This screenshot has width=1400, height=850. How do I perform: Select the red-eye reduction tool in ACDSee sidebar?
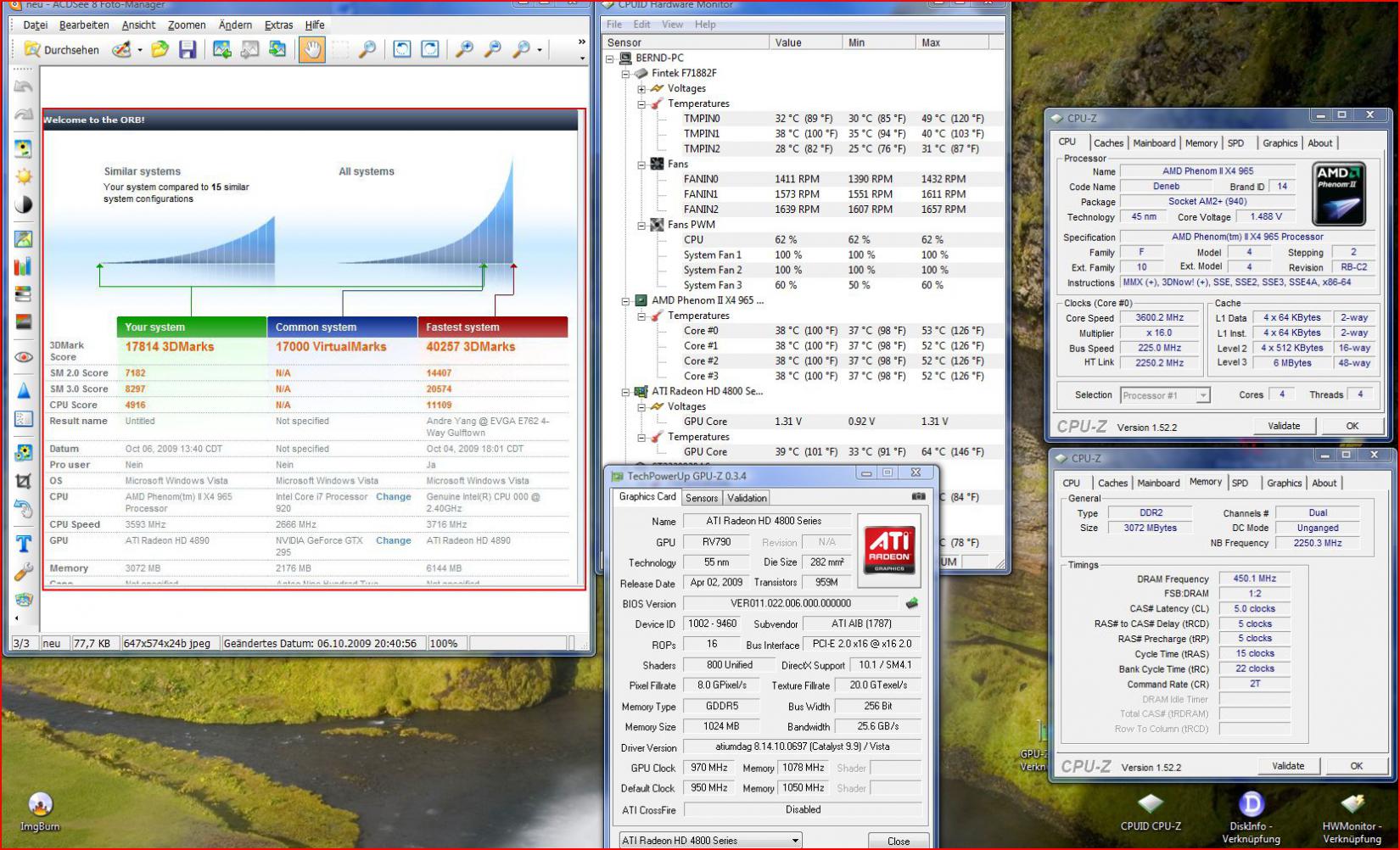coord(24,357)
